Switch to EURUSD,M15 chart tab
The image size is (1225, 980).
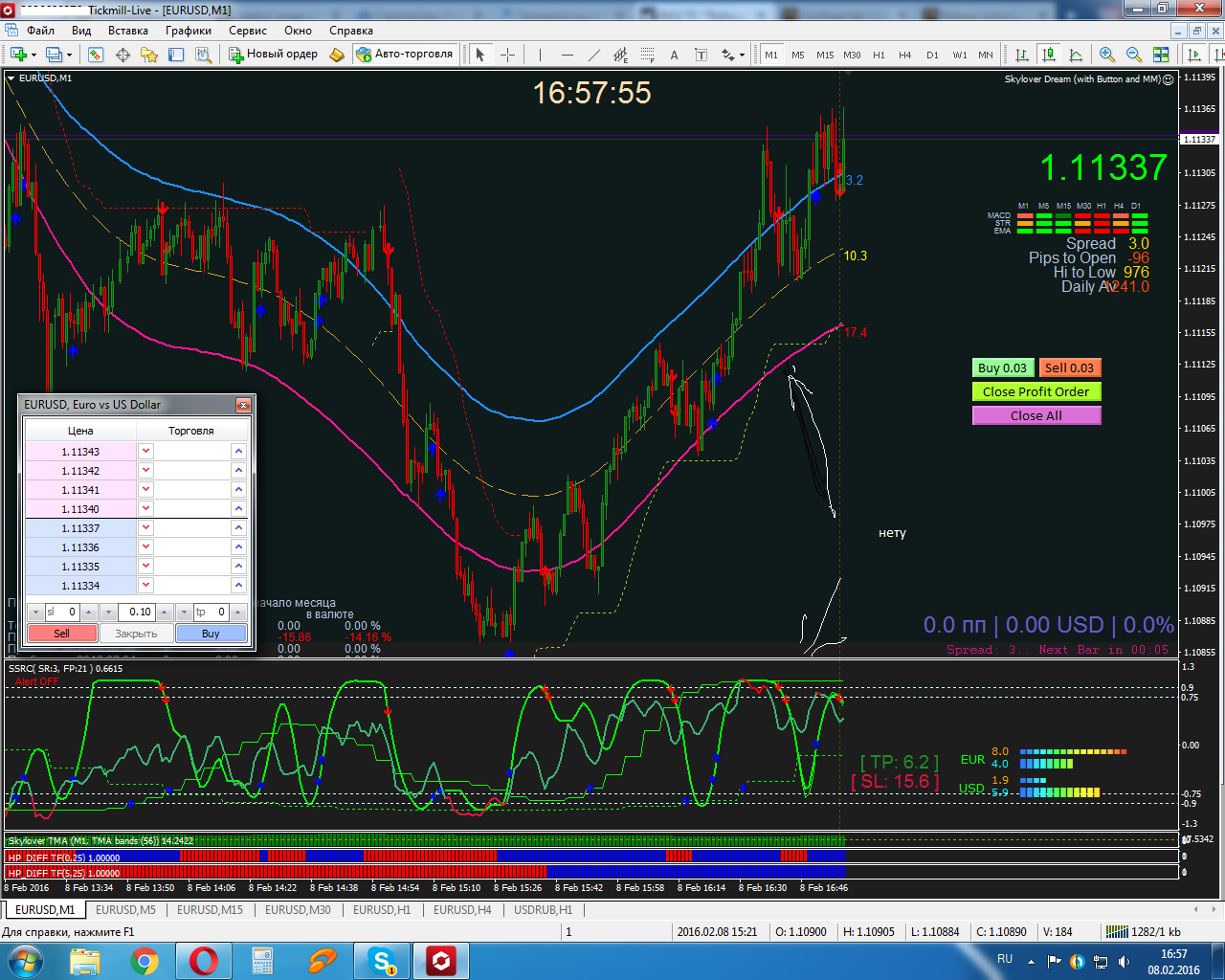pyautogui.click(x=210, y=910)
